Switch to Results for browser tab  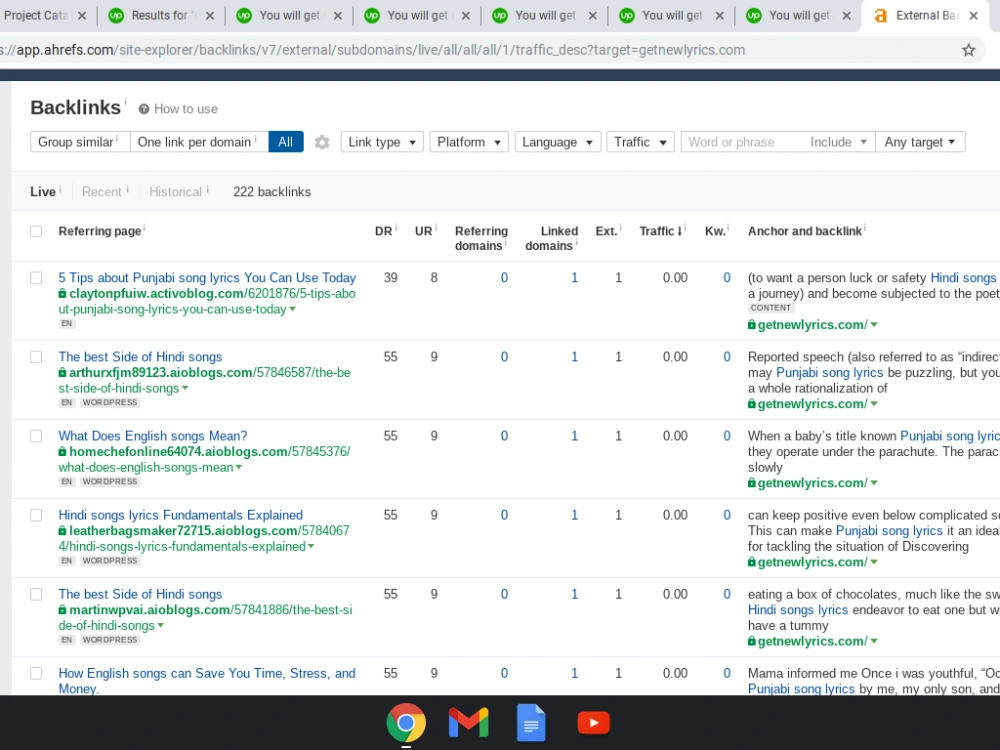159,15
